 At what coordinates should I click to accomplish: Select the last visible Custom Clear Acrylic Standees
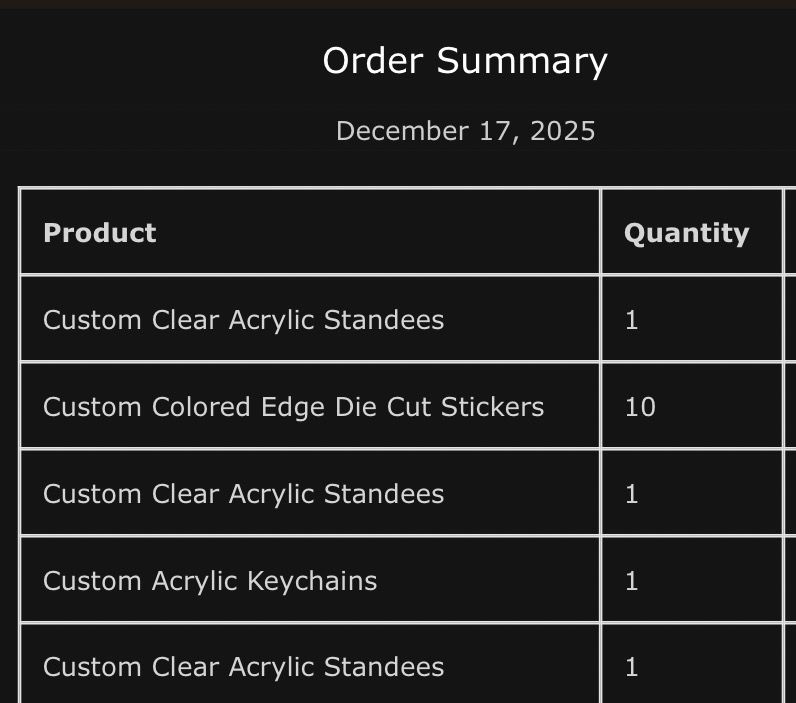[x=244, y=667]
